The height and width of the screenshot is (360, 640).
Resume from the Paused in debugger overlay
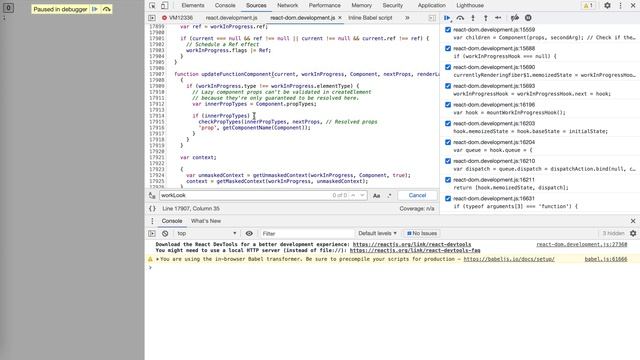(x=95, y=9)
